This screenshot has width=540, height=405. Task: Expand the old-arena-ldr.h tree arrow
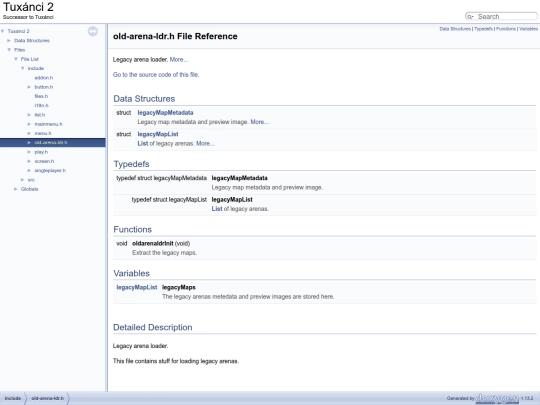point(29,143)
